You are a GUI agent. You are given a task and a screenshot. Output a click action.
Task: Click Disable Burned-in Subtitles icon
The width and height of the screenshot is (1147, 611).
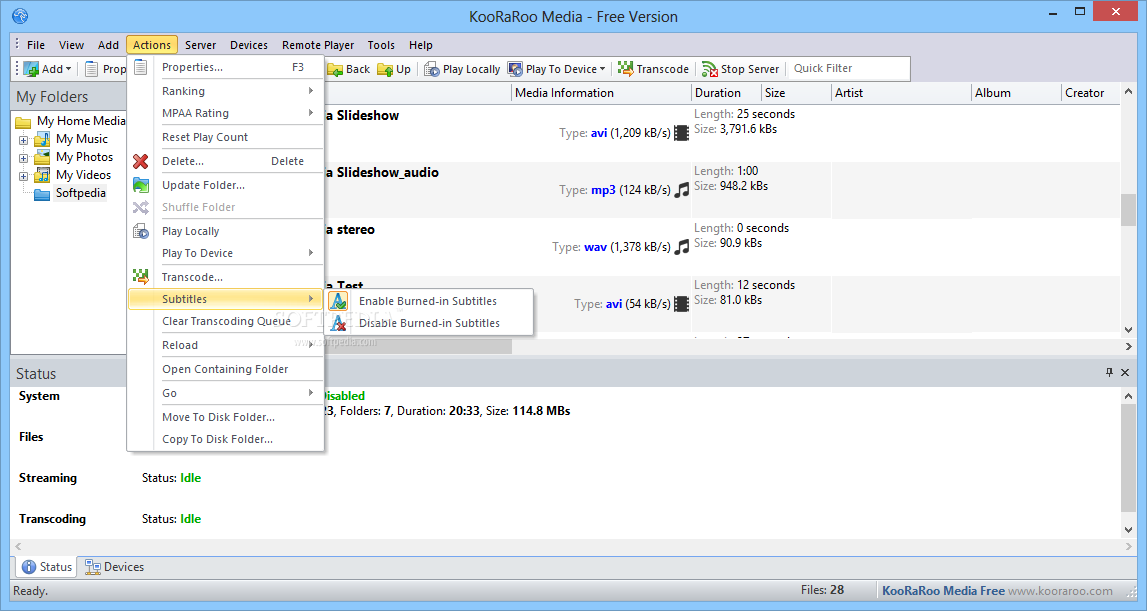pyautogui.click(x=338, y=323)
